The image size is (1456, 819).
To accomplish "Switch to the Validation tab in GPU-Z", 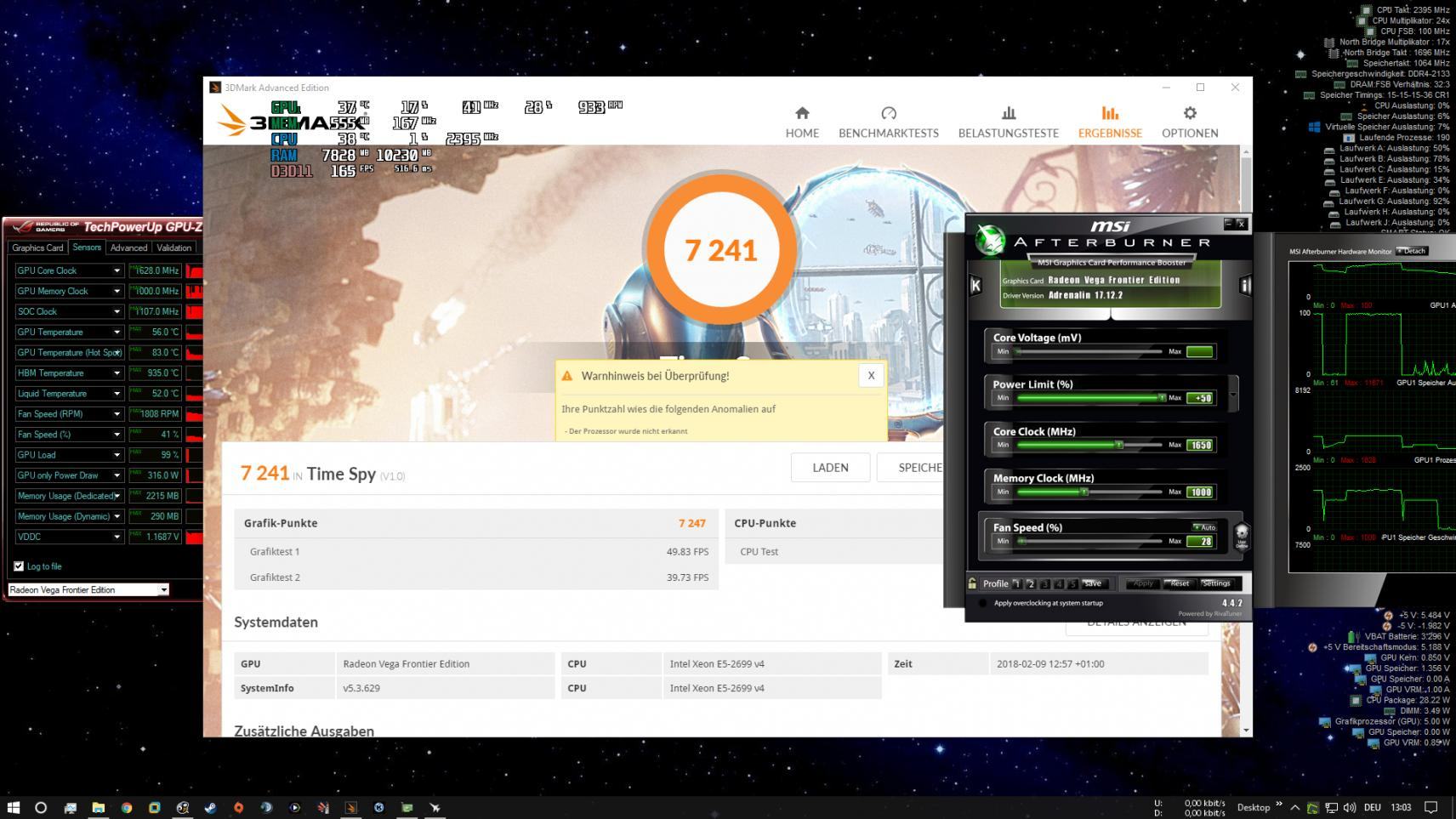I will 173,247.
